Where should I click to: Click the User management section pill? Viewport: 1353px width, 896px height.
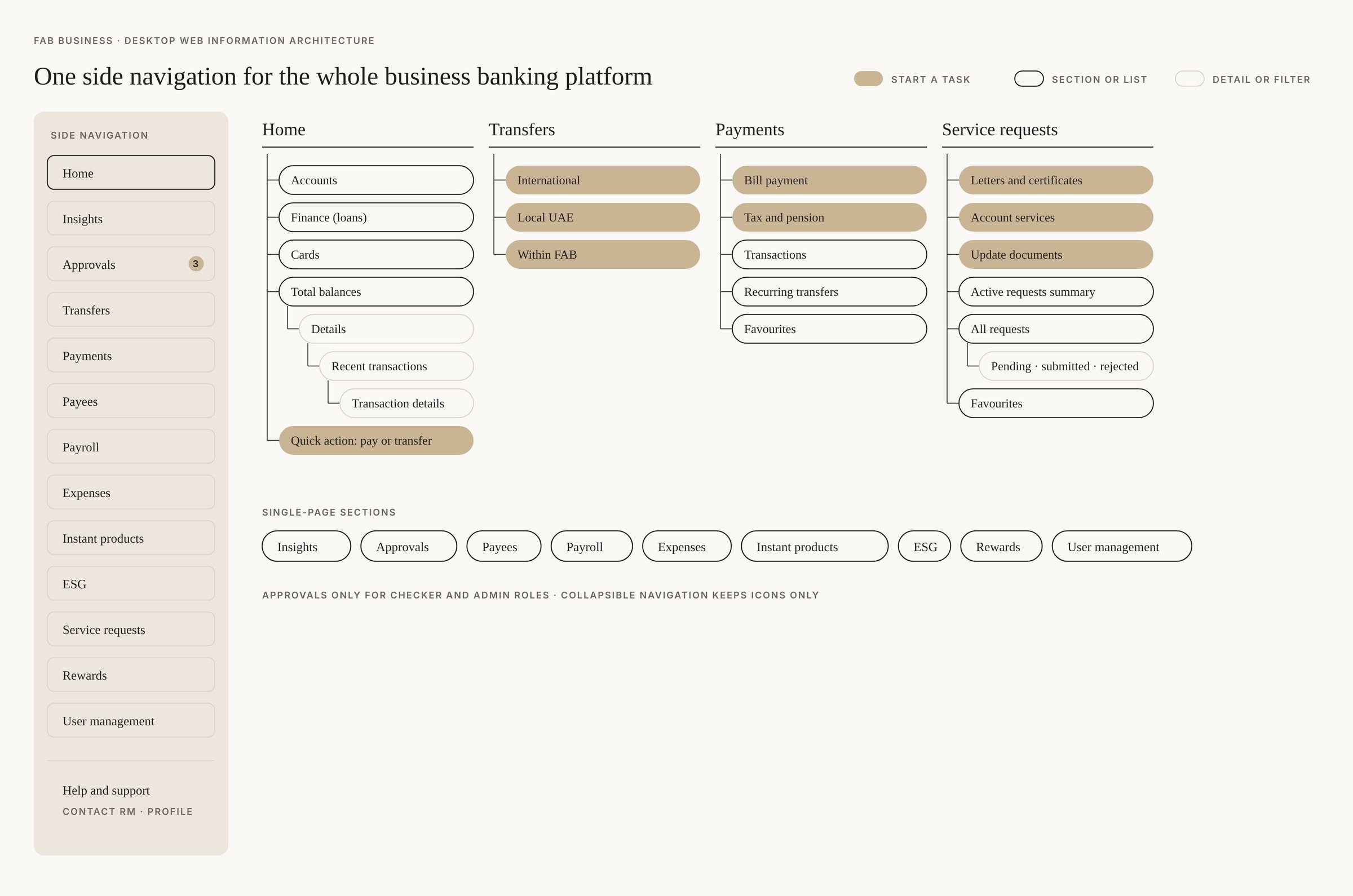click(1121, 546)
